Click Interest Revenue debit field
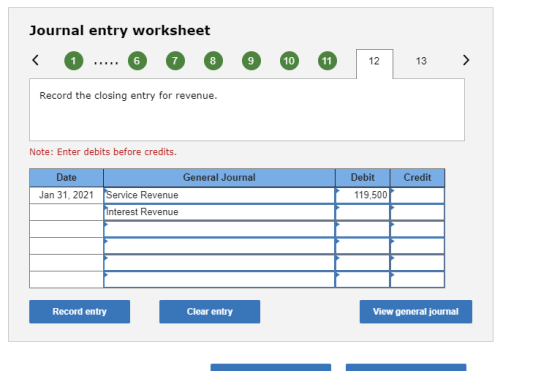 362,212
